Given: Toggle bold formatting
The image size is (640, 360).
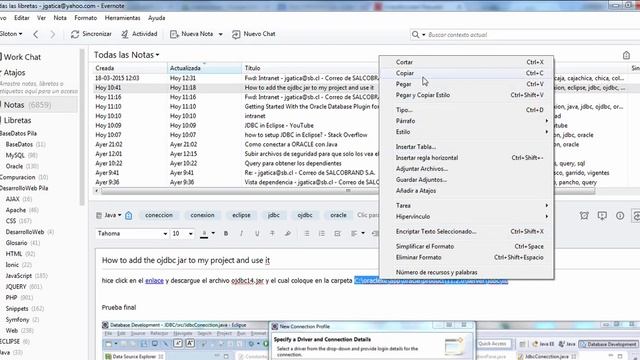Looking at the screenshot, I should [x=226, y=233].
